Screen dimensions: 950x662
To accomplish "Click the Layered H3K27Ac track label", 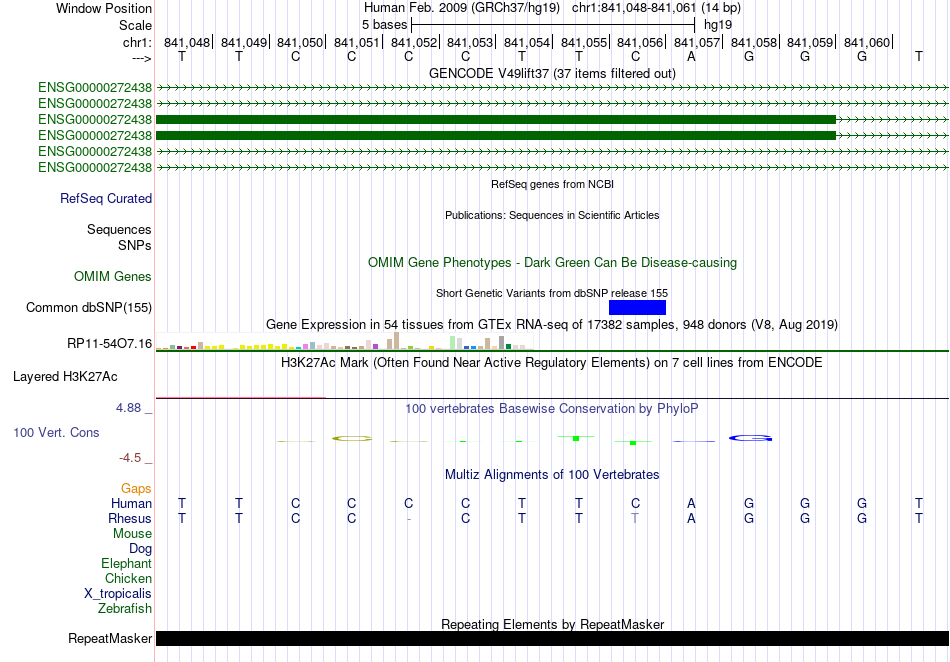I will click(x=65, y=377).
